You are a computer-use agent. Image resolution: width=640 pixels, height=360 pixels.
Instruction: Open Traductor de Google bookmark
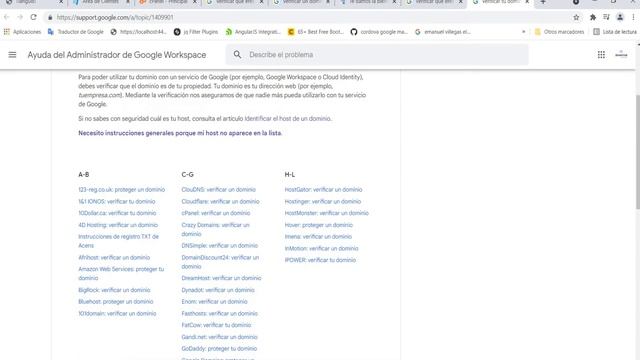tap(76, 32)
